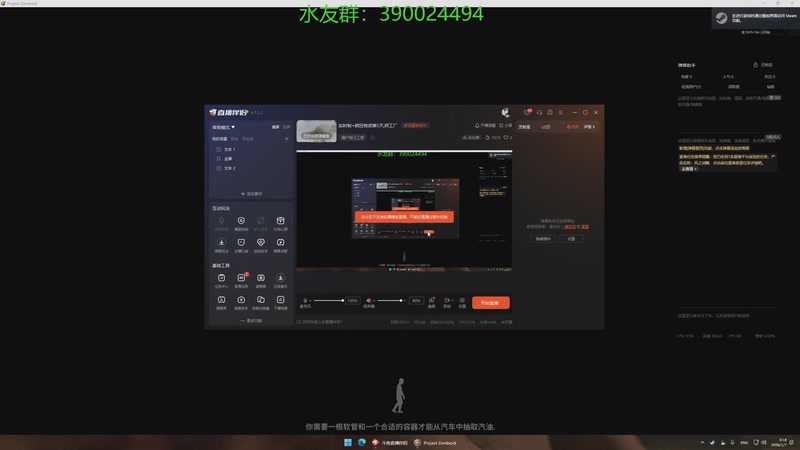Viewport: 800px width, 450px height.
Task: Click the 80% speaker volume field
Action: click(x=416, y=301)
